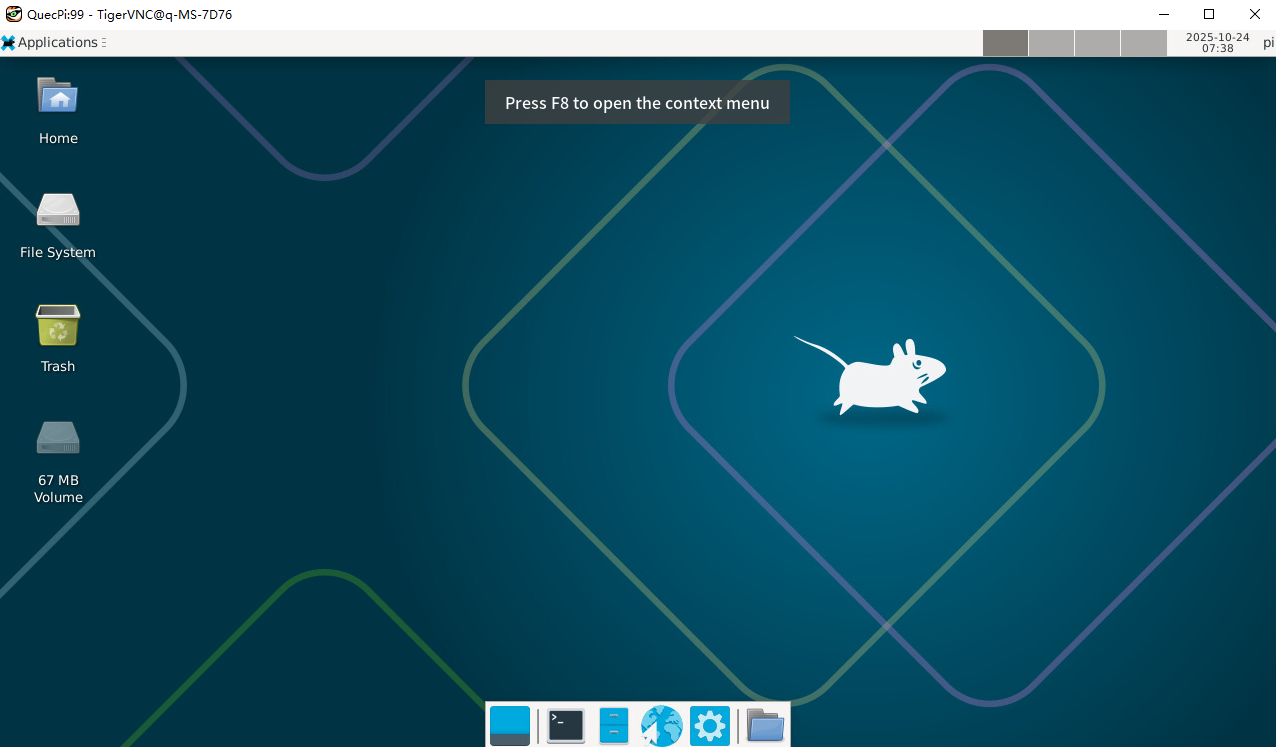Switch to the first (dark) workspace

point(1005,43)
